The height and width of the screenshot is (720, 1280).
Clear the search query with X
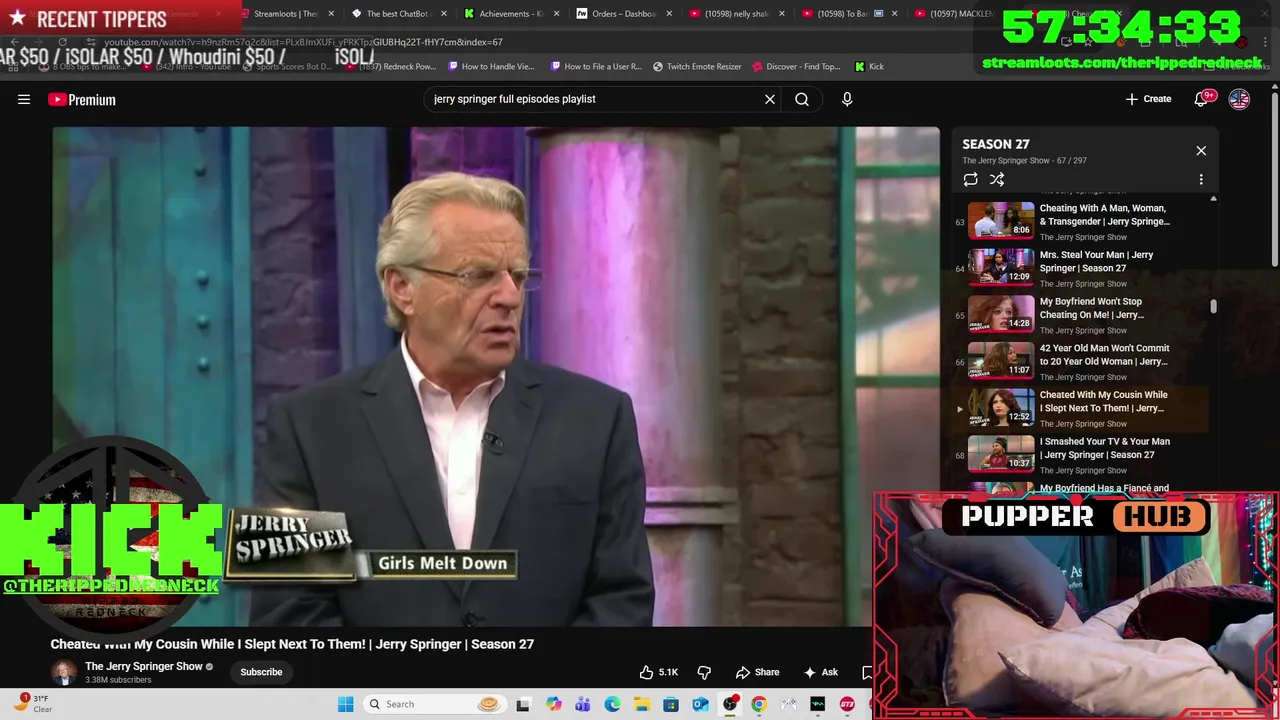click(x=770, y=99)
